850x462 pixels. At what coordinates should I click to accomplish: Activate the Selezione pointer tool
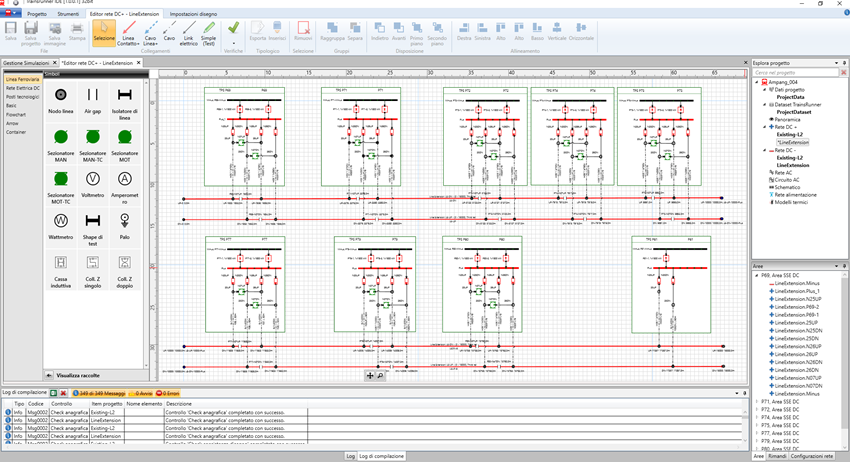click(104, 31)
